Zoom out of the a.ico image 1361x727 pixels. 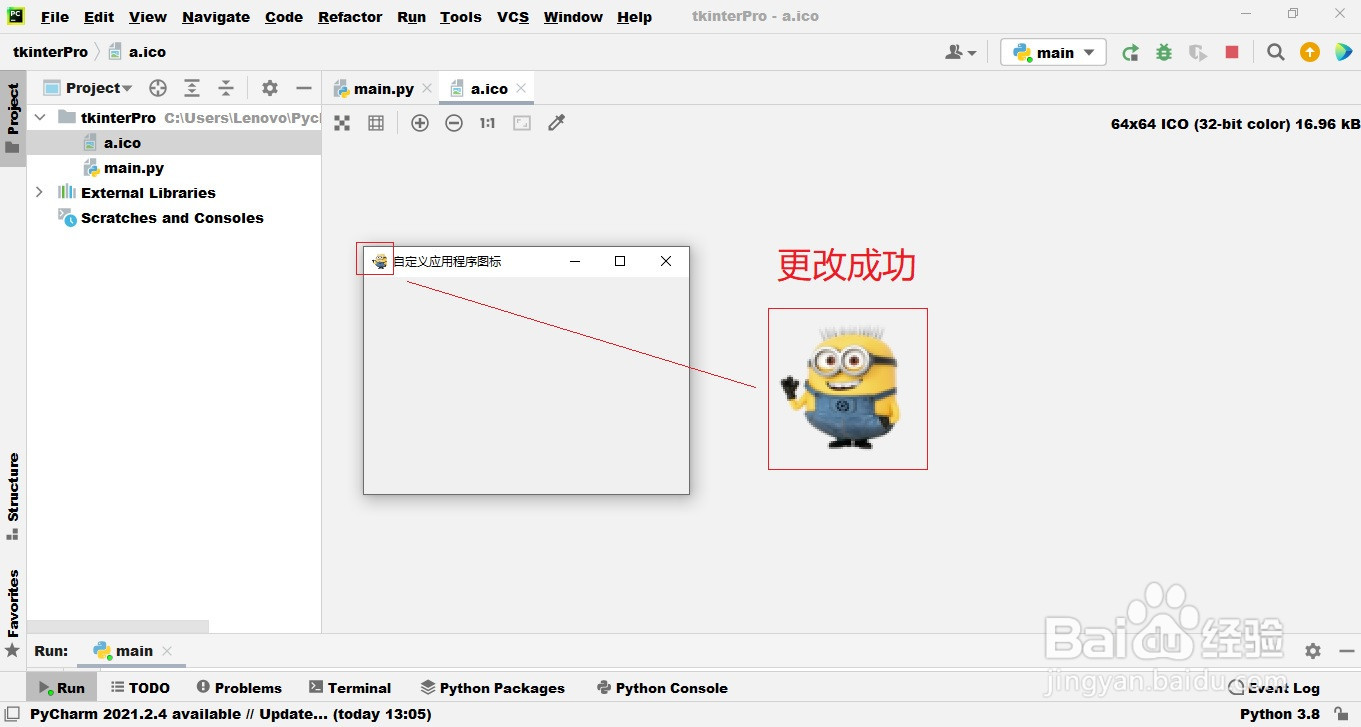(x=454, y=123)
